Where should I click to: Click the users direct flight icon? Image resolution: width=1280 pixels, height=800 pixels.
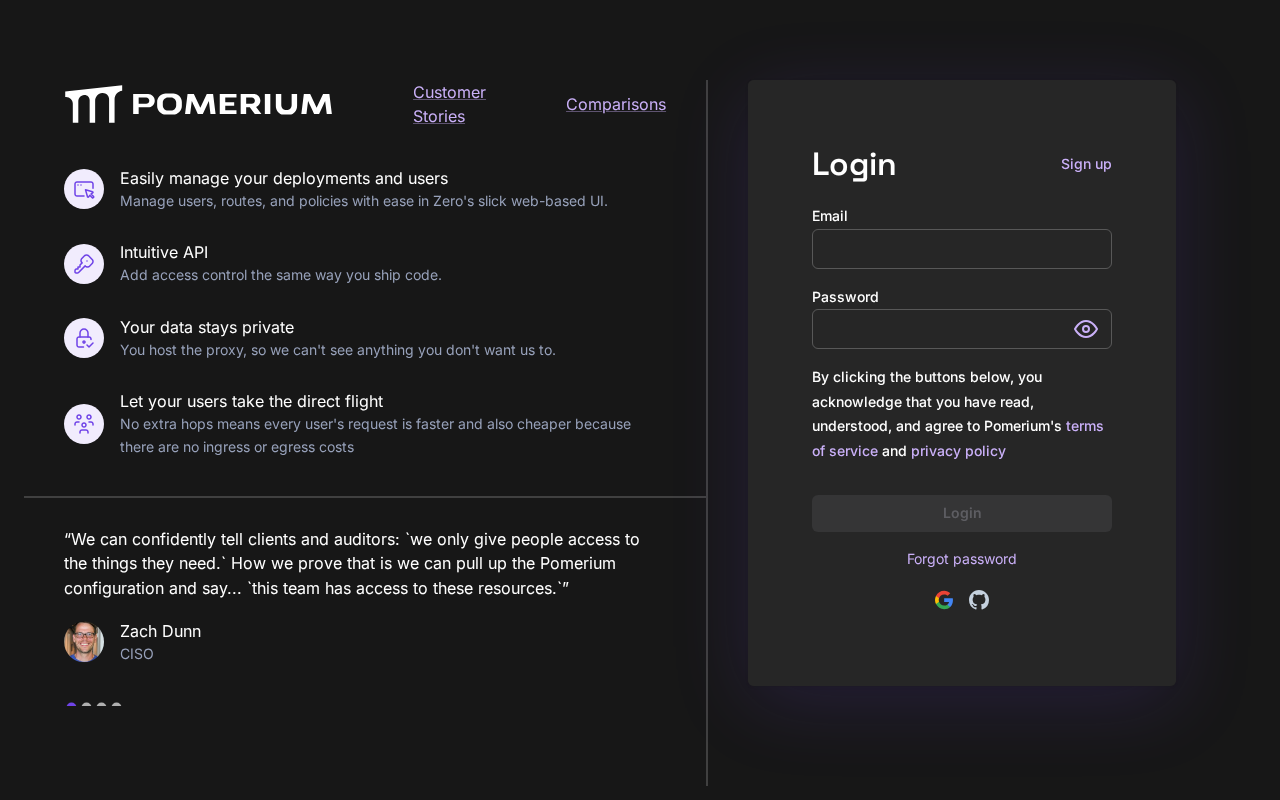coord(84,424)
